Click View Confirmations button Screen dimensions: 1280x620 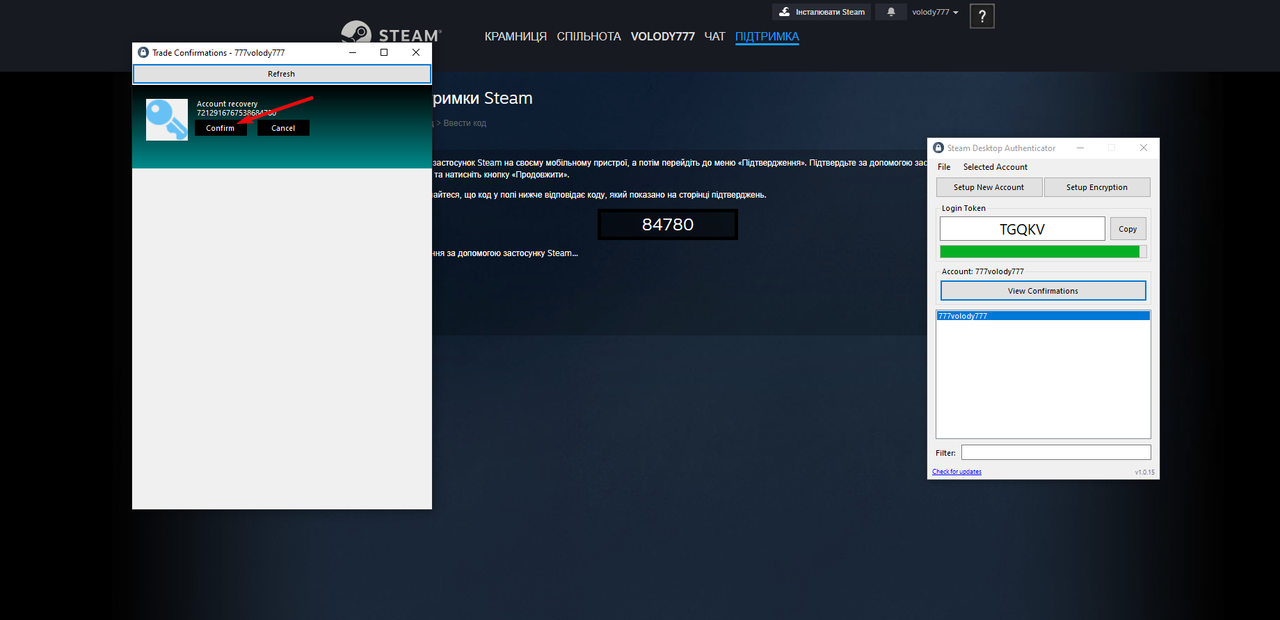[1043, 291]
